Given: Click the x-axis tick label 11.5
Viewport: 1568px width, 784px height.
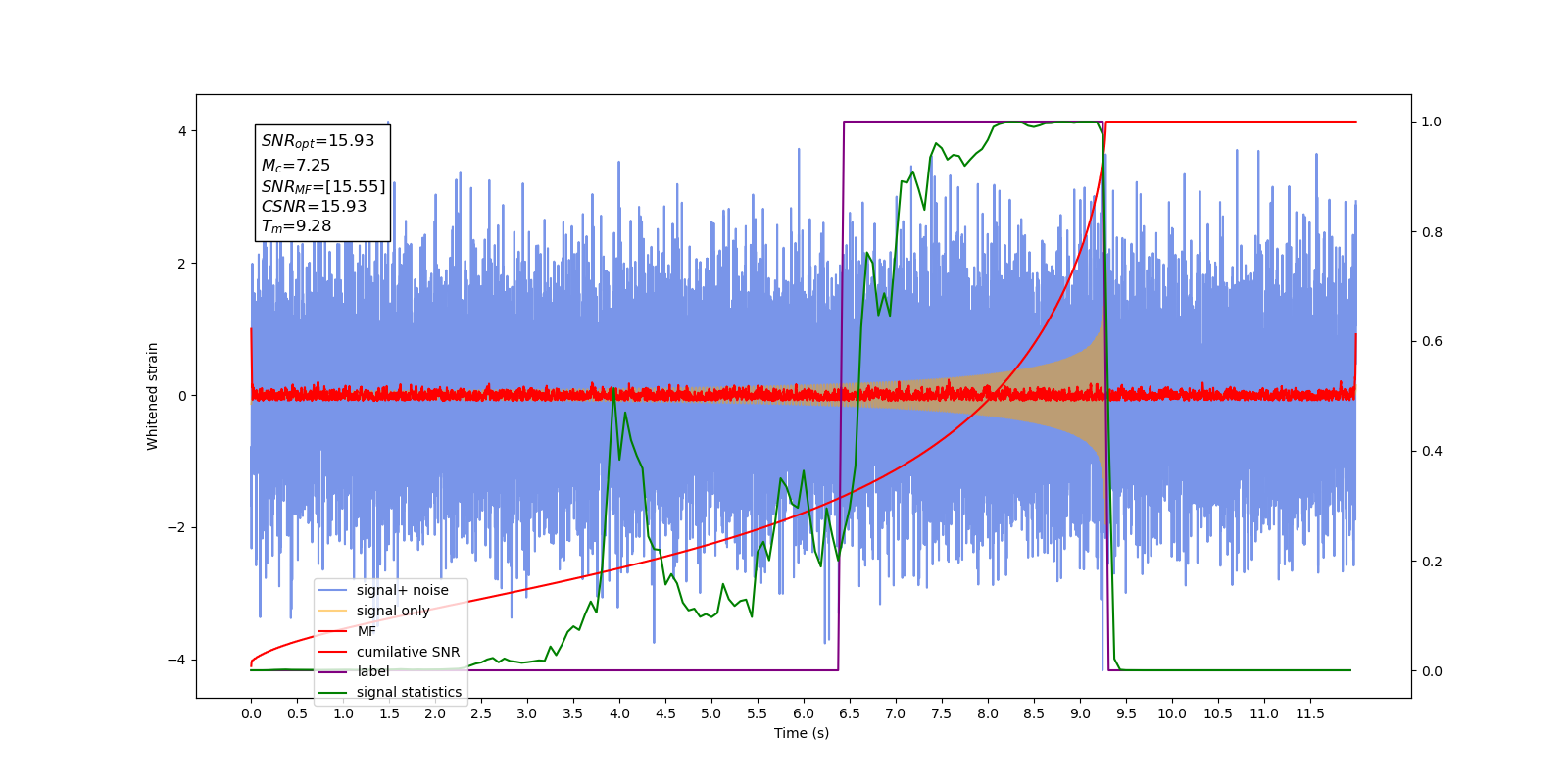Looking at the screenshot, I should [x=1310, y=713].
